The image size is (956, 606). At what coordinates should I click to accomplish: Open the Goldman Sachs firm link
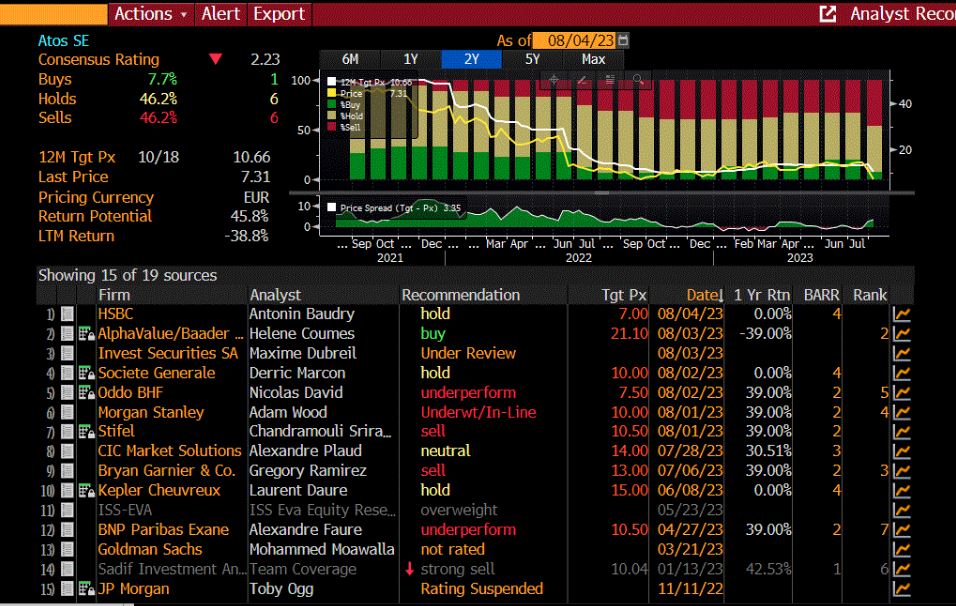150,549
